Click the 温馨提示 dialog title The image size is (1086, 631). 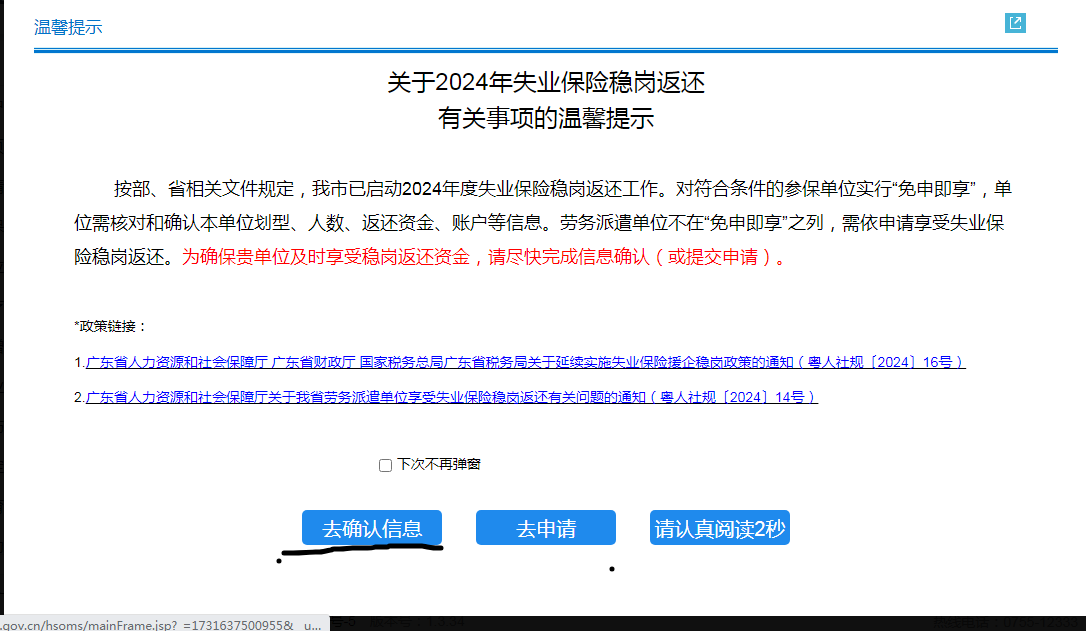[x=68, y=27]
